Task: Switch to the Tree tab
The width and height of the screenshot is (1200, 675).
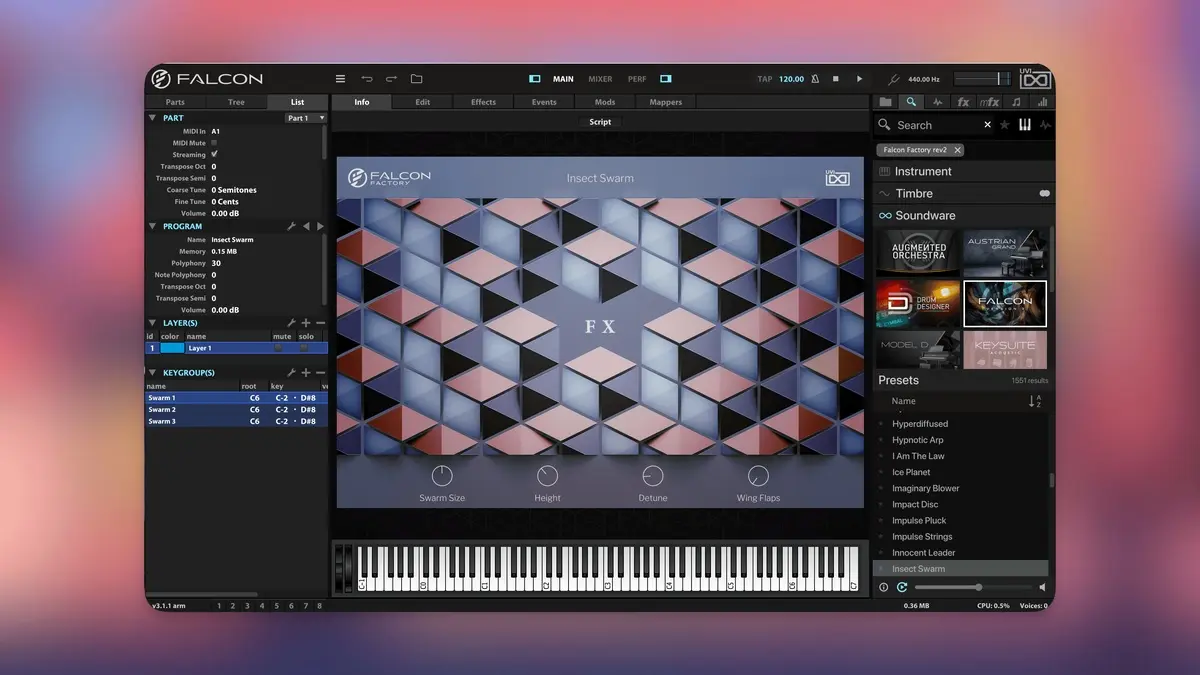Action: 236,102
